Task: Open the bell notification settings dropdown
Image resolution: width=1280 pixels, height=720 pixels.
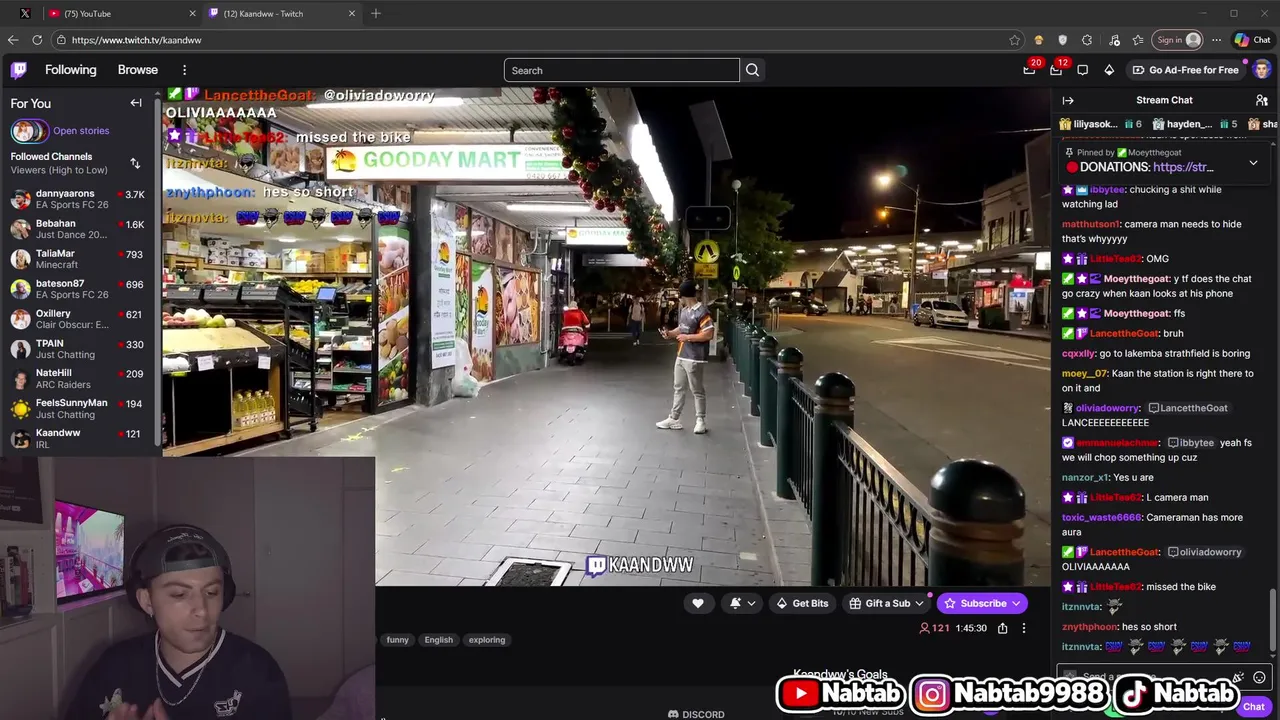Action: tap(742, 603)
